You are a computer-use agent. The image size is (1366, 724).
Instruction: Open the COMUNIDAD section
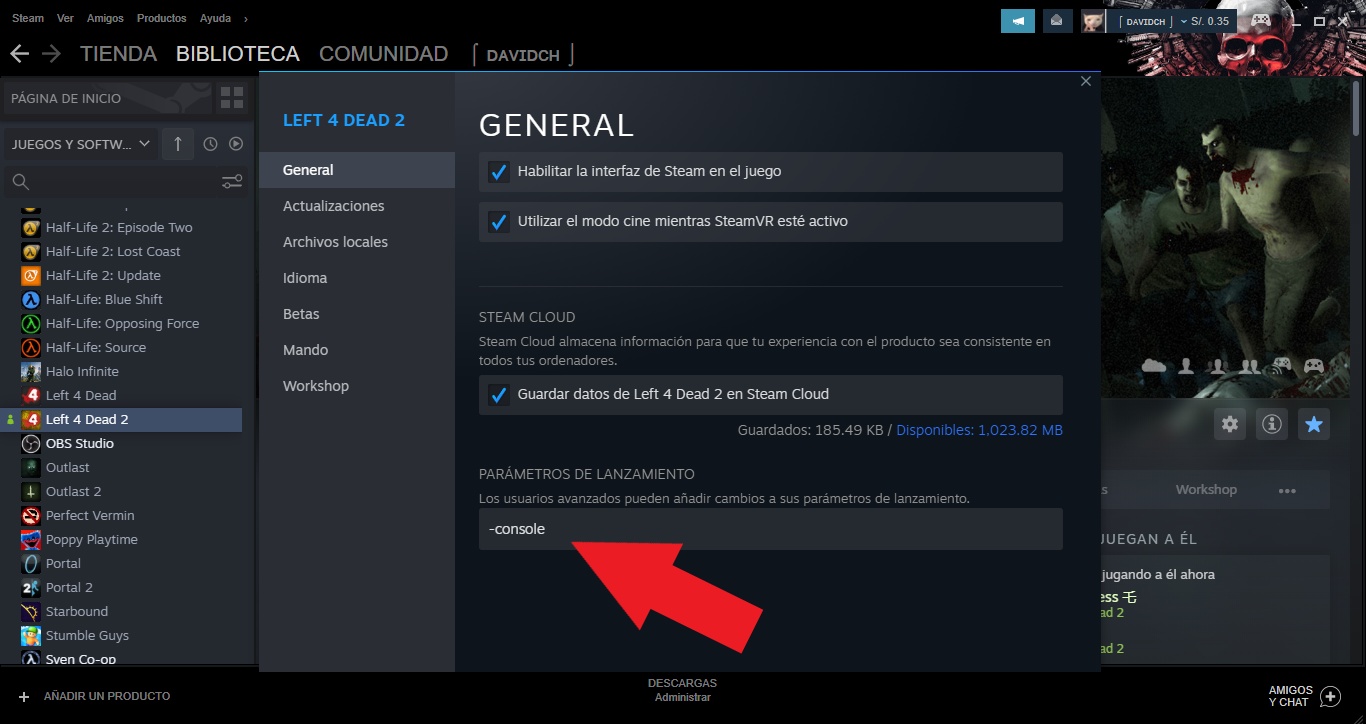point(383,54)
